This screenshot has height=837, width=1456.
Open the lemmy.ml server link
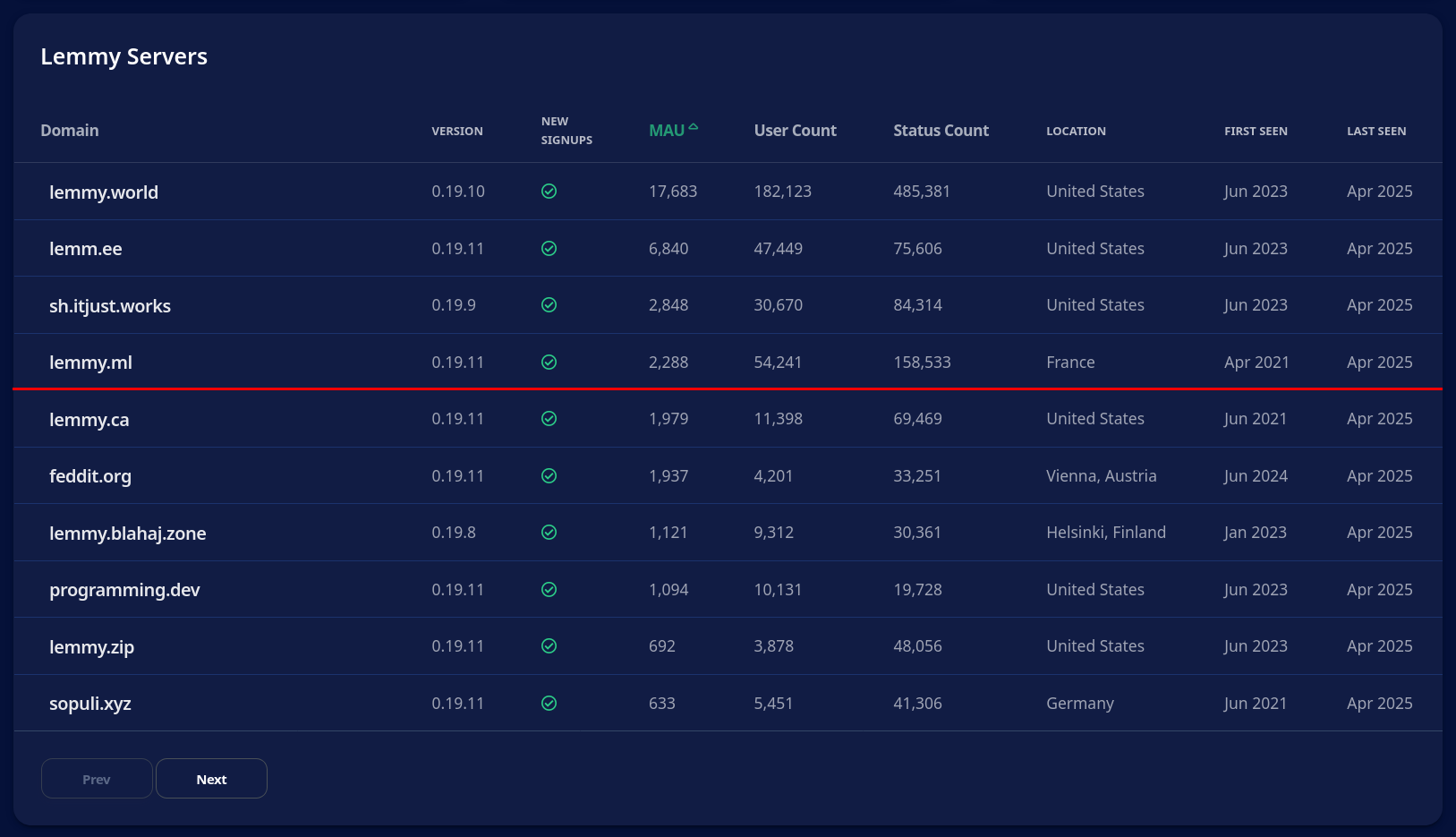coord(90,363)
